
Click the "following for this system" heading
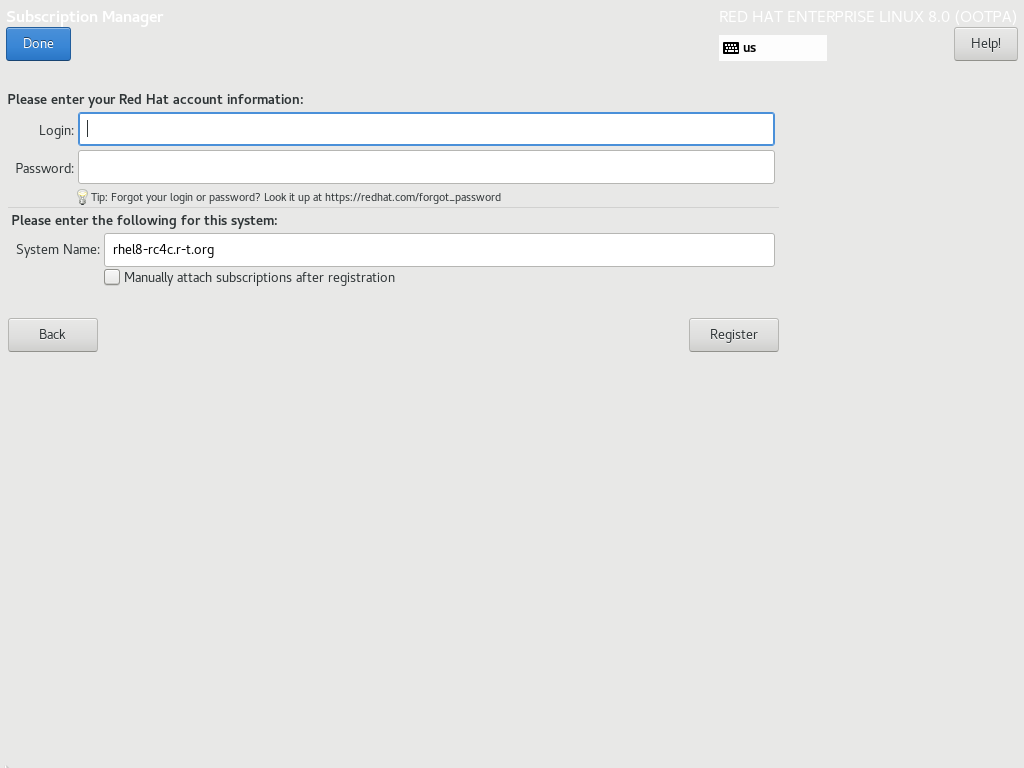tap(144, 220)
